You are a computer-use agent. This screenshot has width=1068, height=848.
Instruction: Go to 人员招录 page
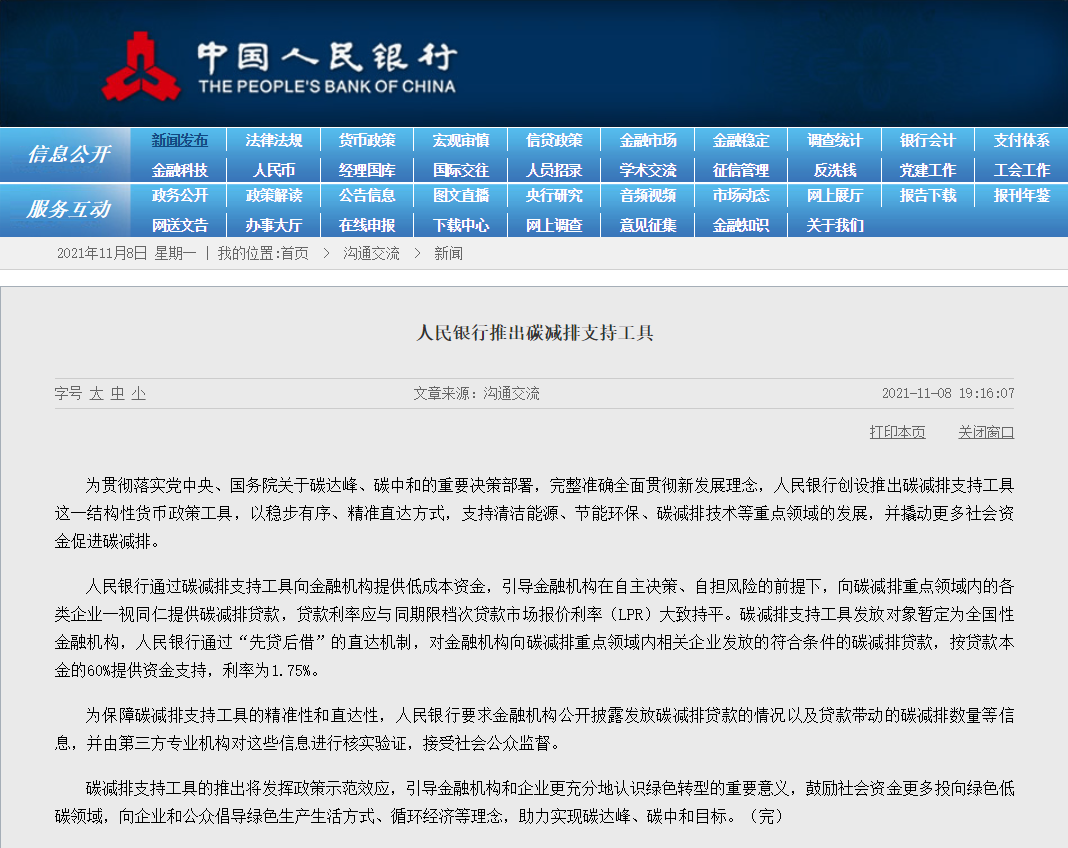[554, 170]
